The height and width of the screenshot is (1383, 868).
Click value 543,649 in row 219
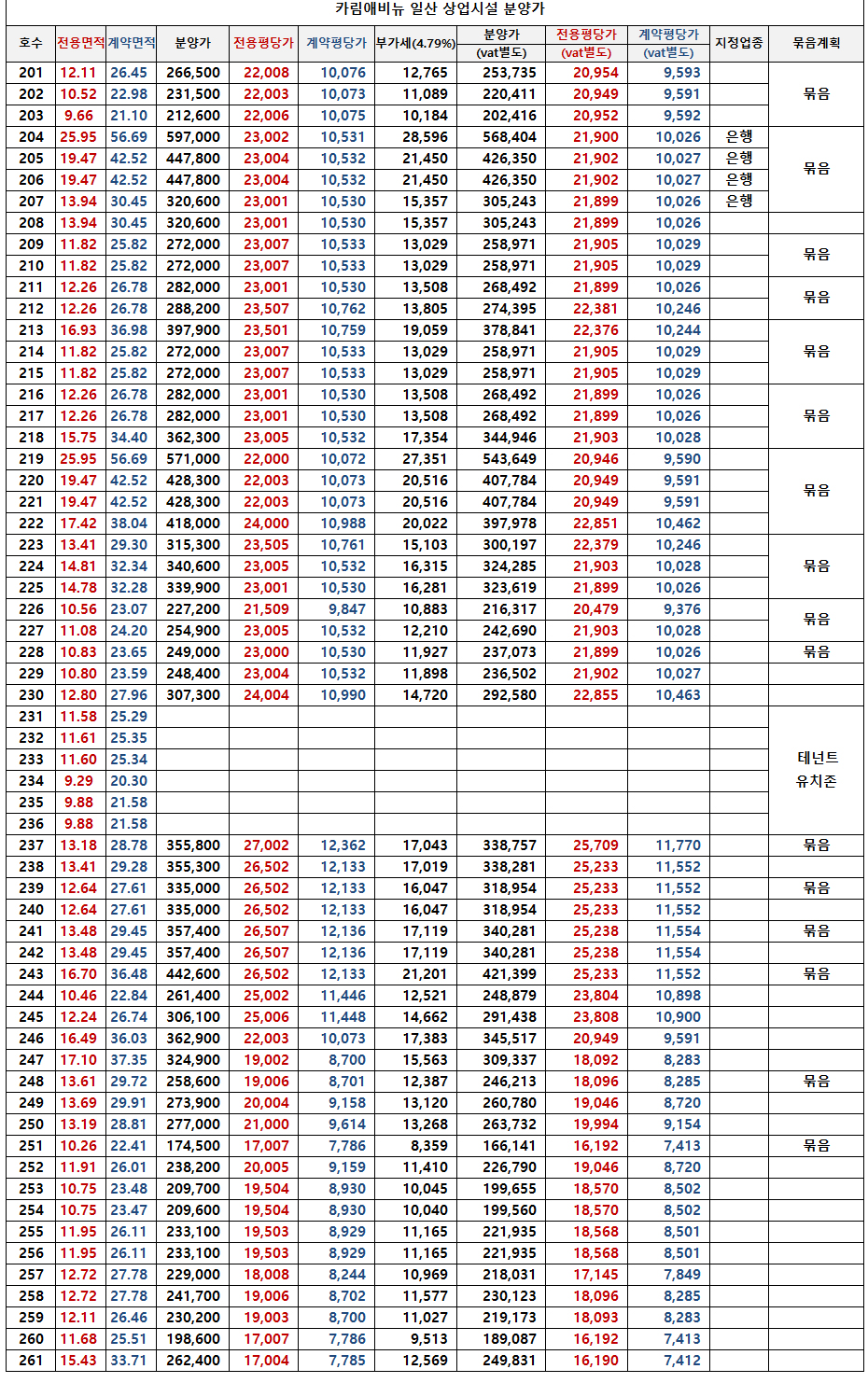[x=510, y=459]
